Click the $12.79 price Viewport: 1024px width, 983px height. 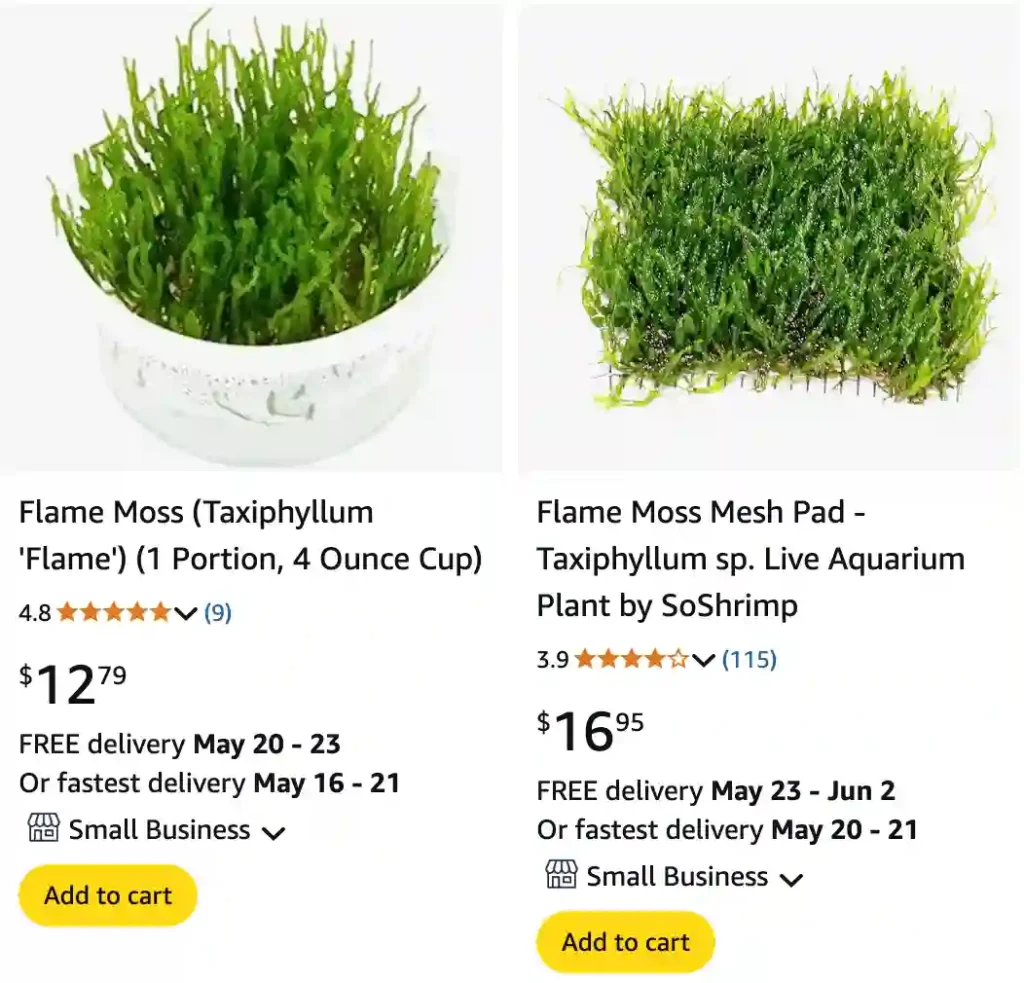[73, 685]
